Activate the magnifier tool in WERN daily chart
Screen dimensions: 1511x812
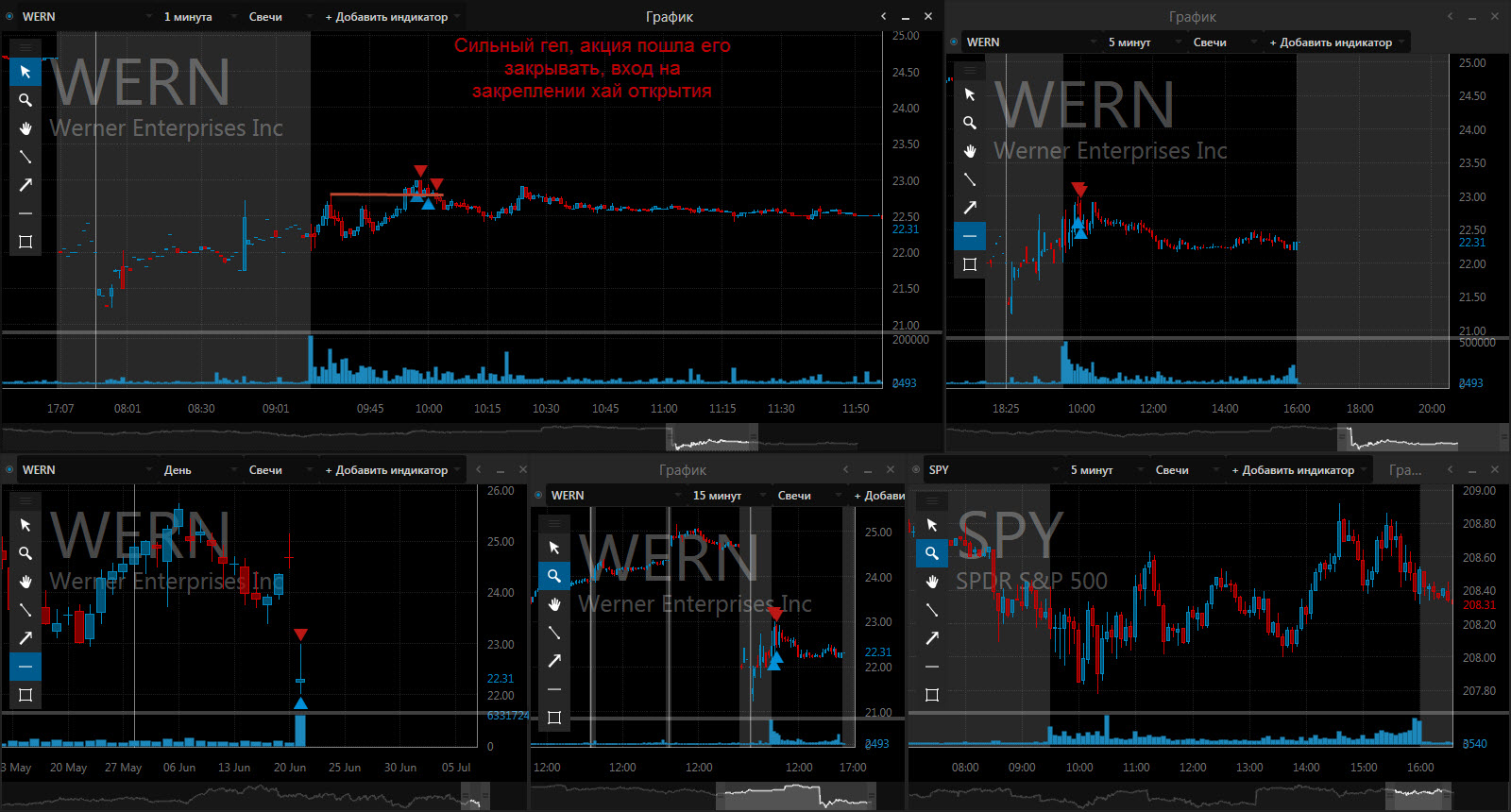(25, 553)
